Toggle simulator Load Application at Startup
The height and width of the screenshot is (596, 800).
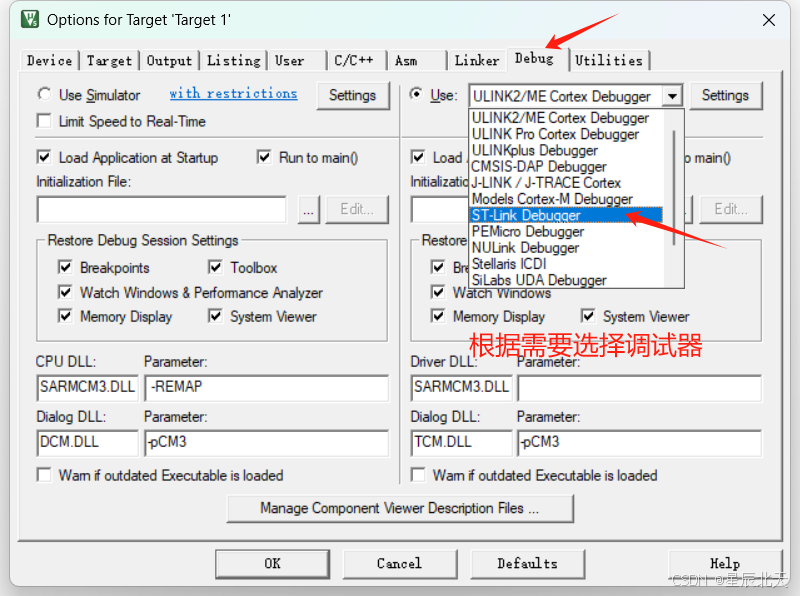click(44, 157)
